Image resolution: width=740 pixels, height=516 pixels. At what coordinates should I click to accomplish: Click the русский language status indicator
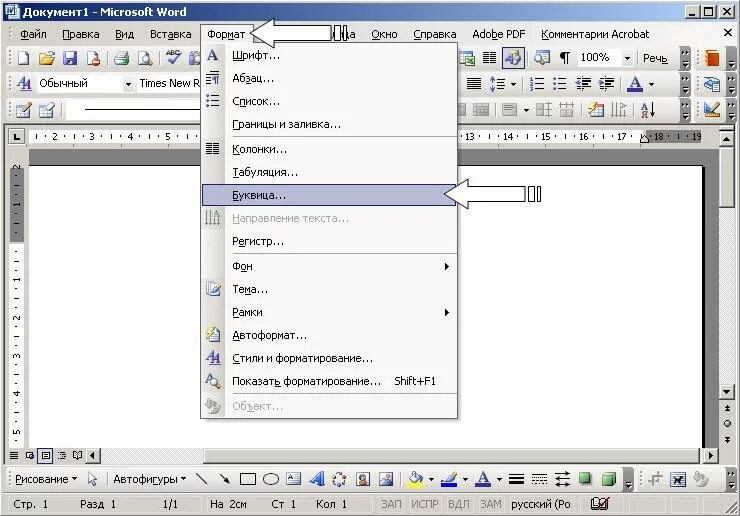point(541,504)
